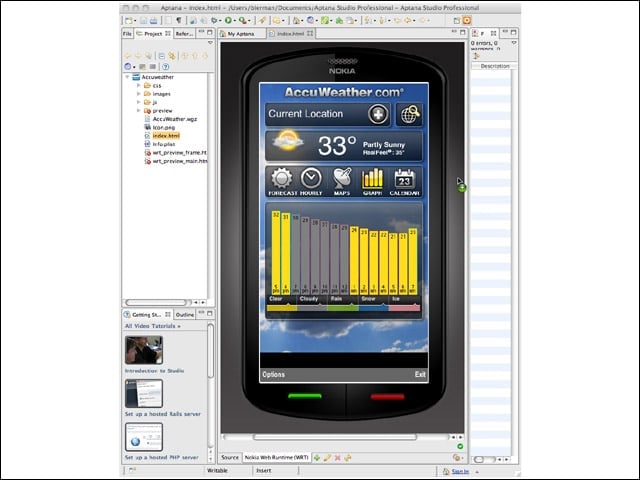This screenshot has height=480, width=640.
Task: Click the green call key on the phone
Action: click(x=304, y=396)
